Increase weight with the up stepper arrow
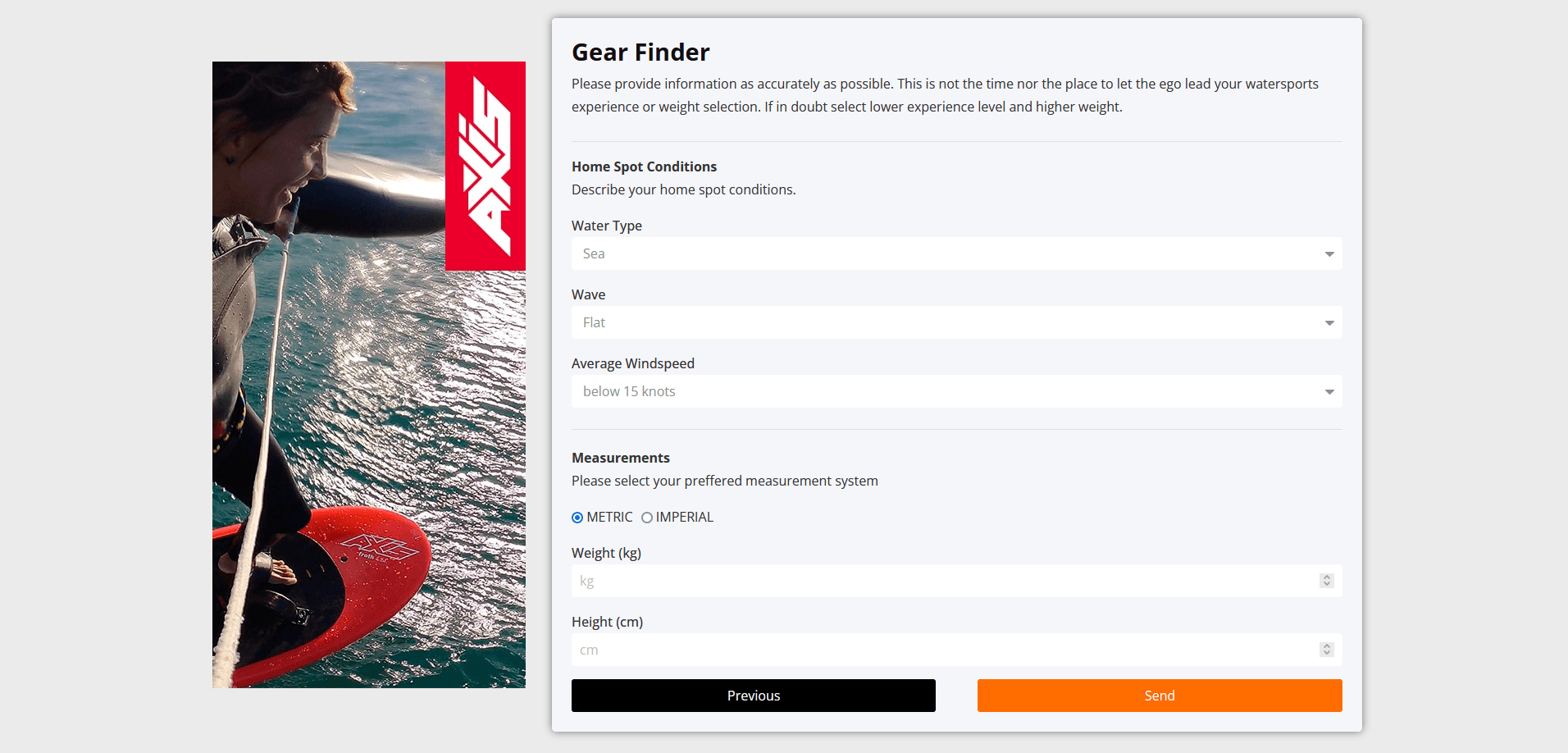 1326,577
